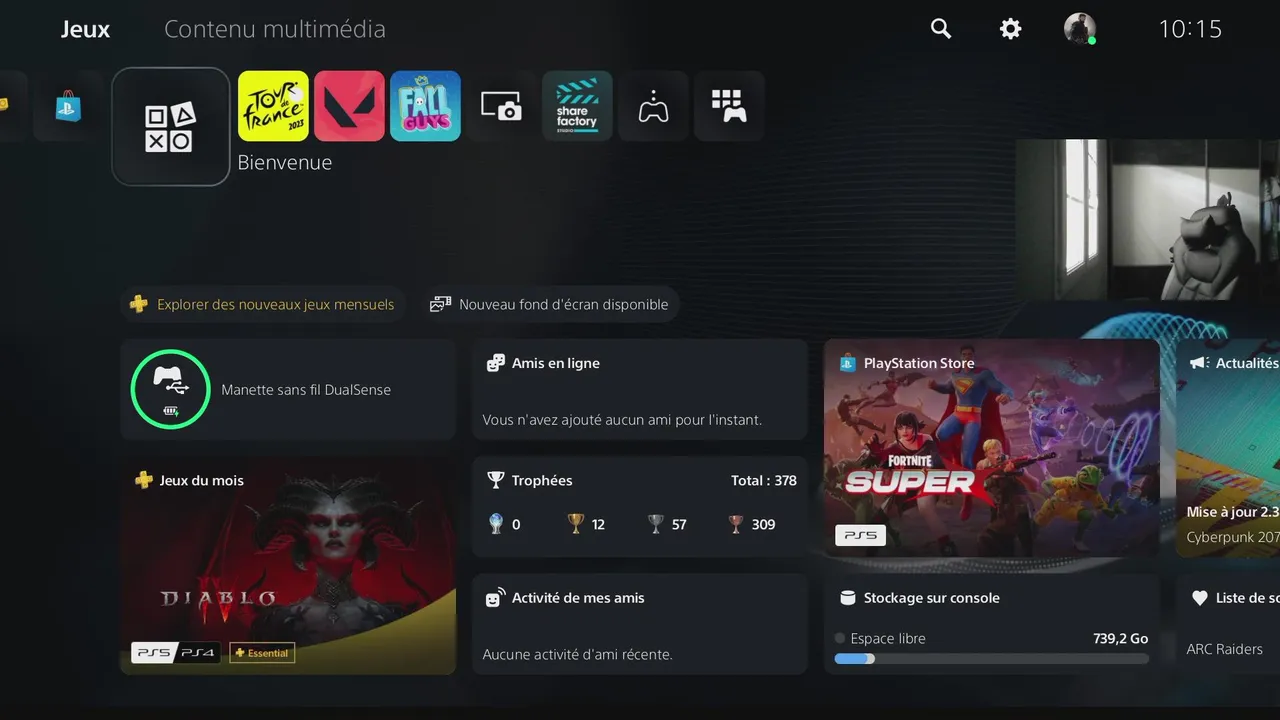Click the Actualités megaphone icon

point(1199,363)
